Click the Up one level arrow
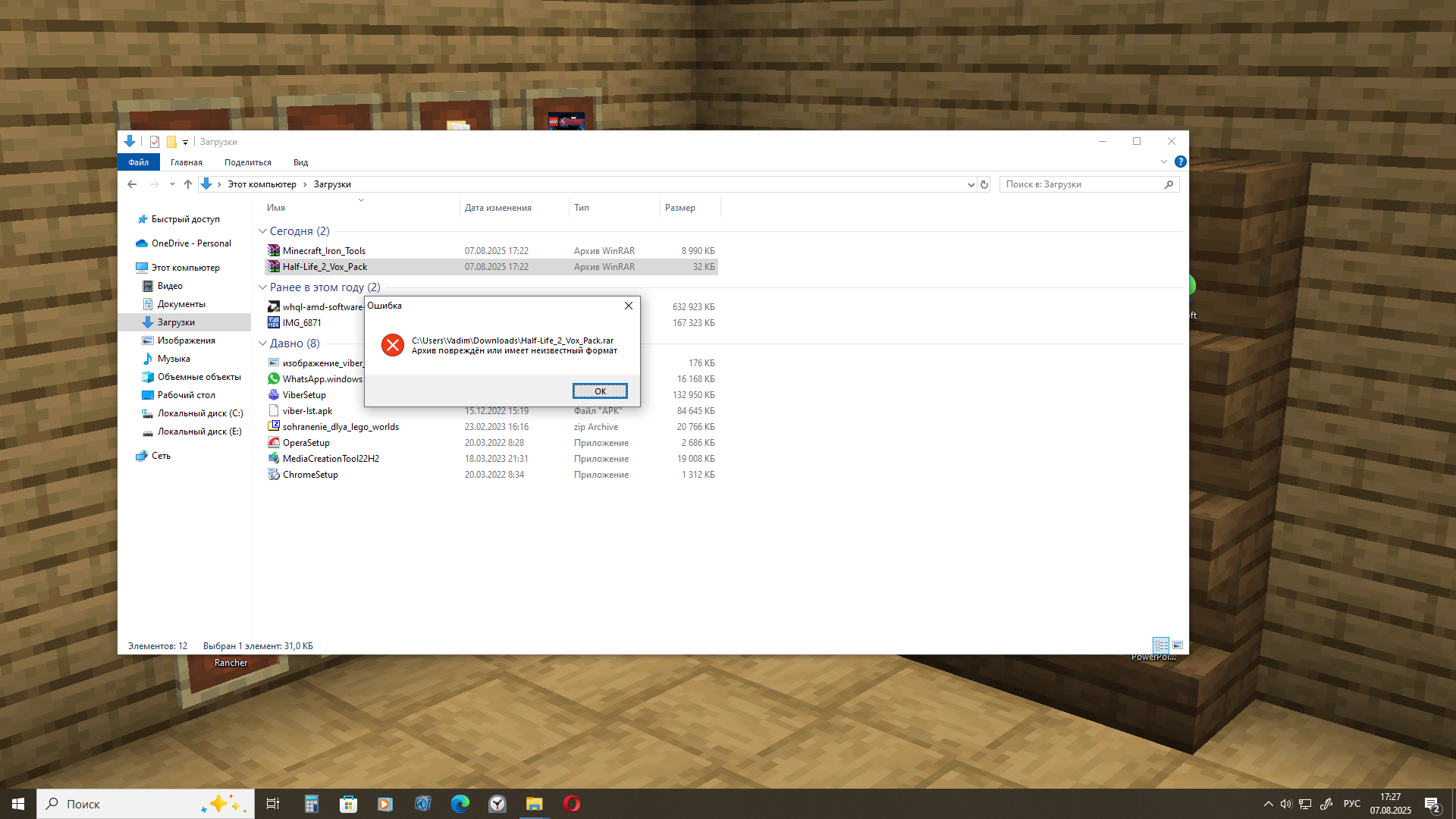 tap(188, 184)
